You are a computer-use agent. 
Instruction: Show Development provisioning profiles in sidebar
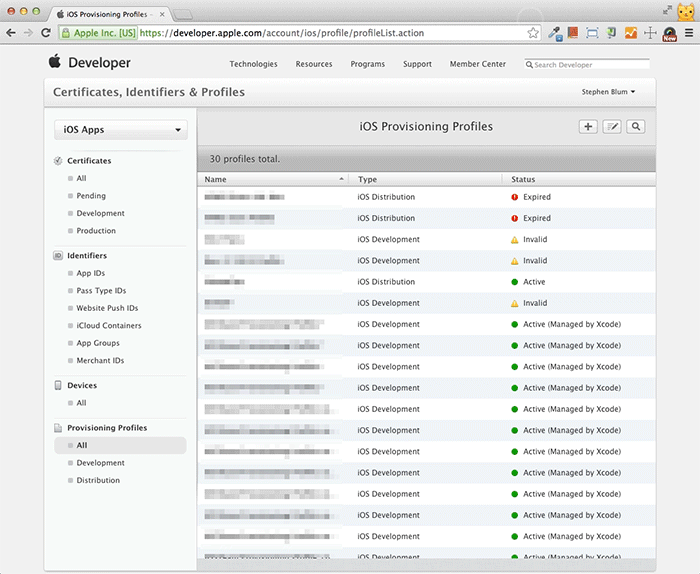click(100, 463)
